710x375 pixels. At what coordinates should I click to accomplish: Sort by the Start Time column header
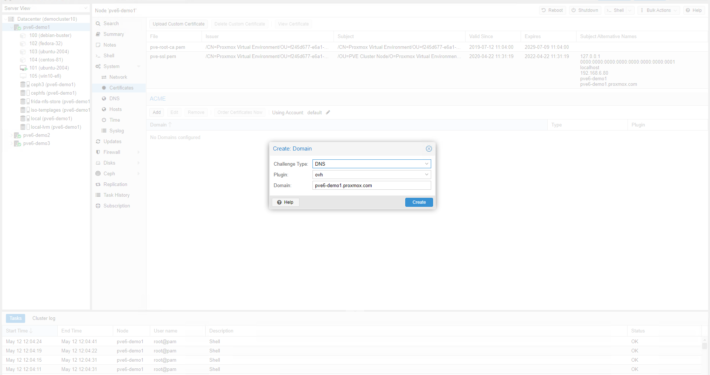pyautogui.click(x=30, y=331)
